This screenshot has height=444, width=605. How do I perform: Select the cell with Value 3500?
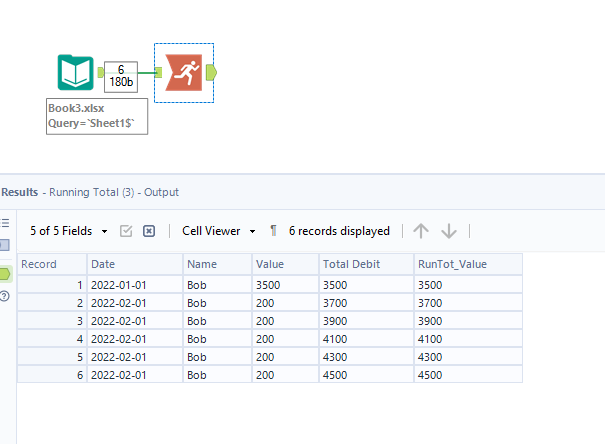285,284
